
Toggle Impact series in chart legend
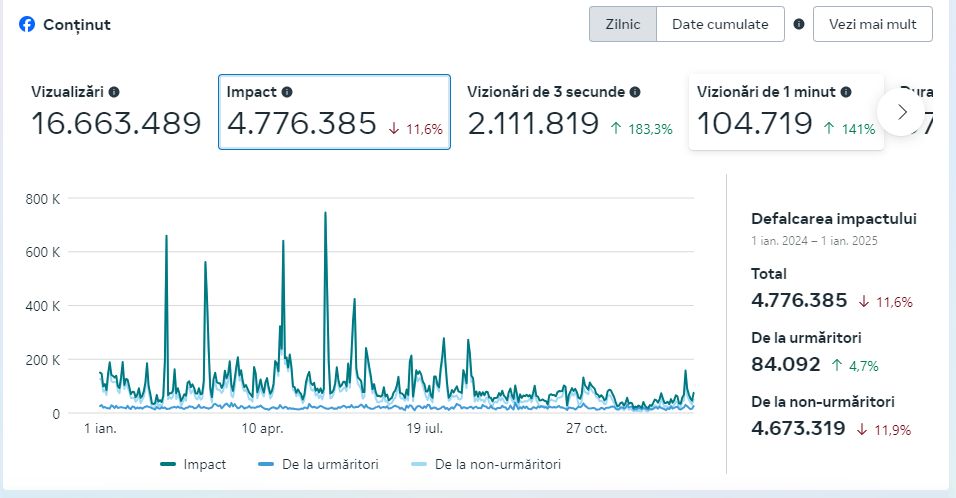[194, 464]
